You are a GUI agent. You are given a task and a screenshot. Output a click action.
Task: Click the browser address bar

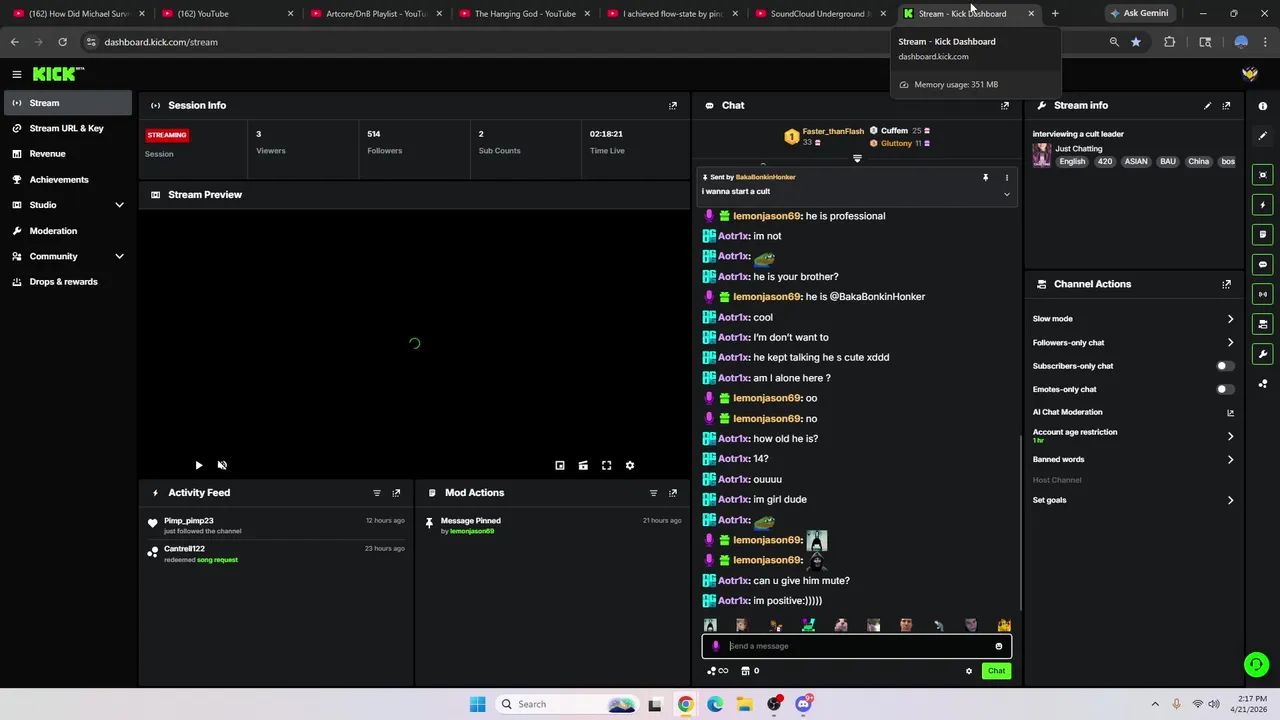point(590,42)
